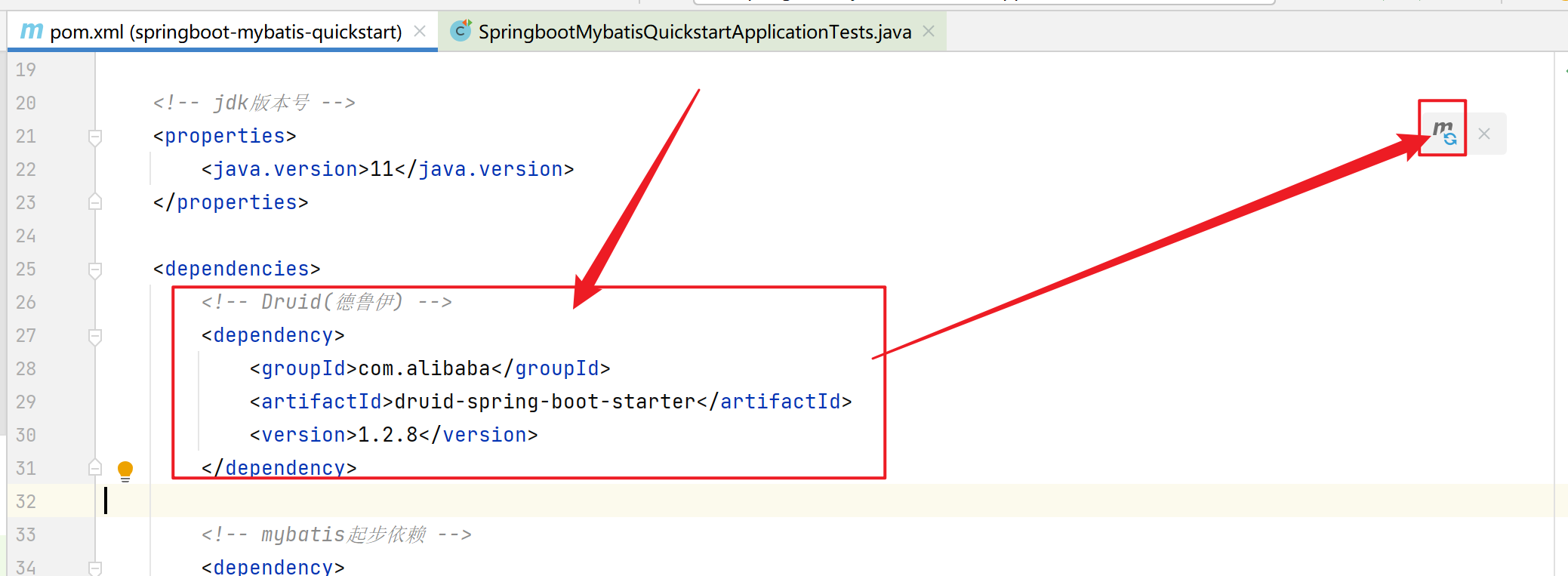Click the opening <properties> tag
This screenshot has height=576, width=1568.
coord(224,136)
